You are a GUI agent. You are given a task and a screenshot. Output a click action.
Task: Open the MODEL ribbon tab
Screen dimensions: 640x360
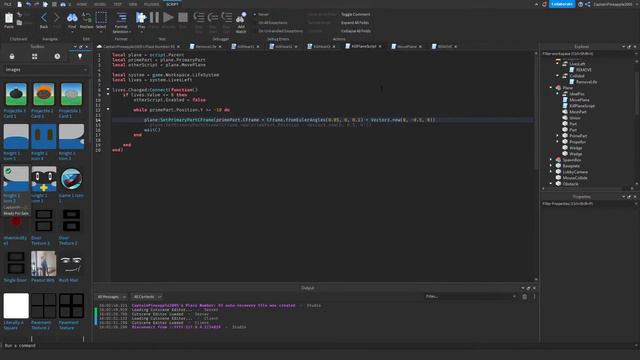click(x=100, y=4)
